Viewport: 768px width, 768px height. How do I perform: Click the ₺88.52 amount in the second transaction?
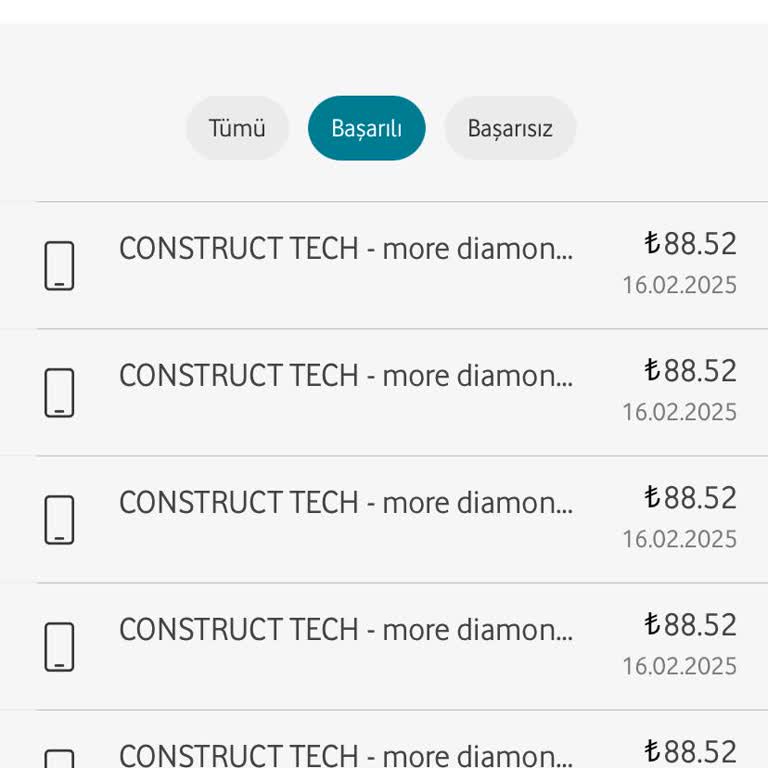pyautogui.click(x=690, y=371)
